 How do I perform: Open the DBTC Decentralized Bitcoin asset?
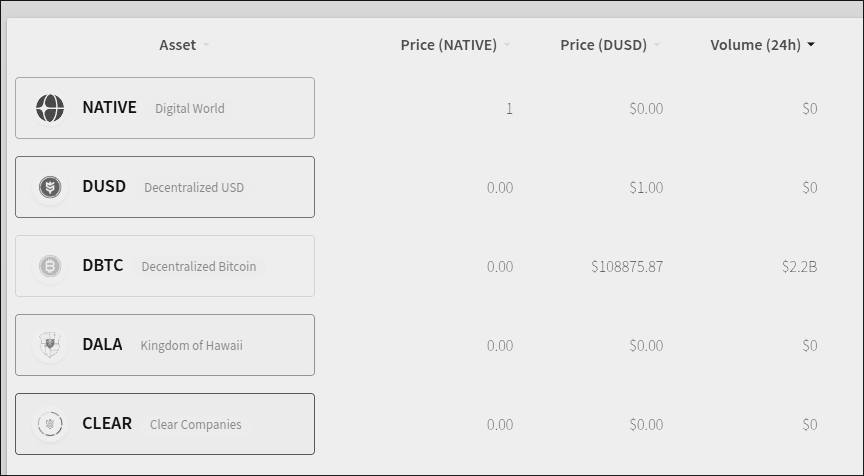point(165,266)
